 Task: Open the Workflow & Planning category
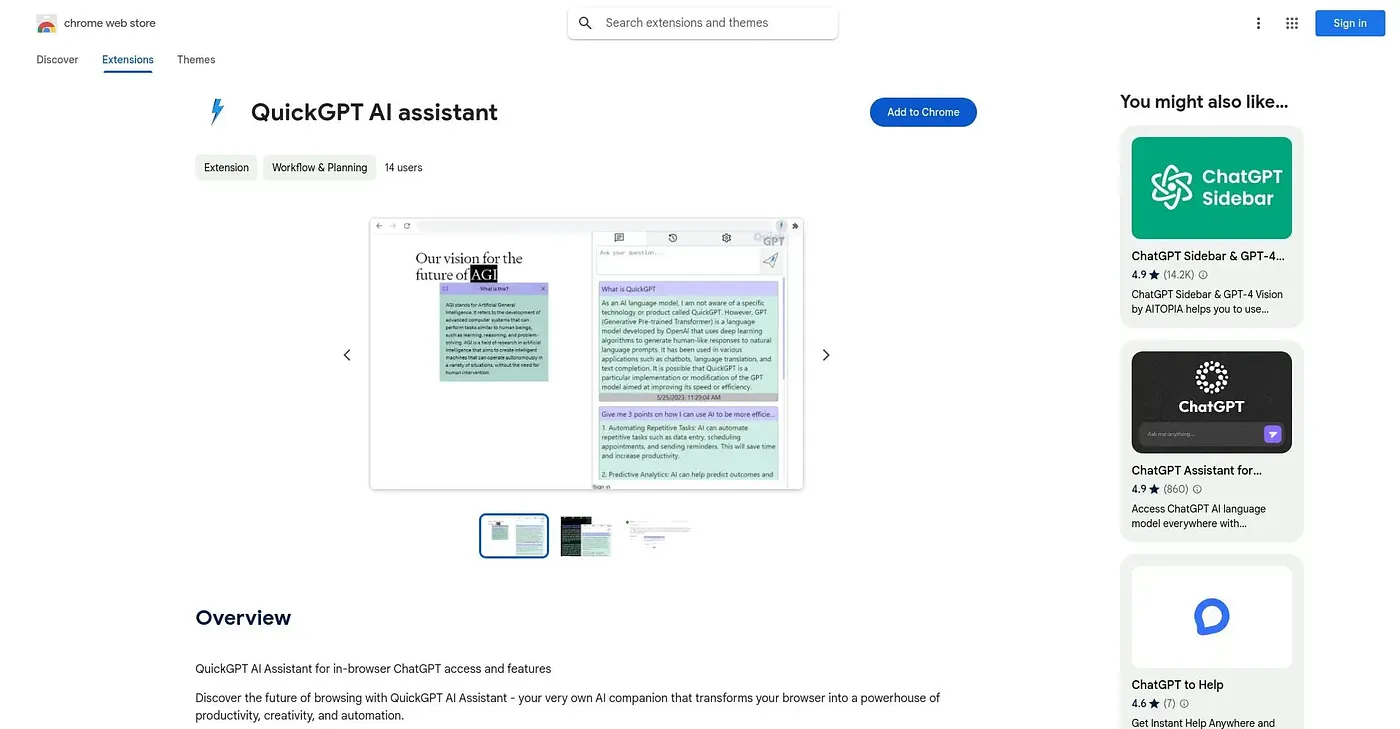(x=320, y=168)
